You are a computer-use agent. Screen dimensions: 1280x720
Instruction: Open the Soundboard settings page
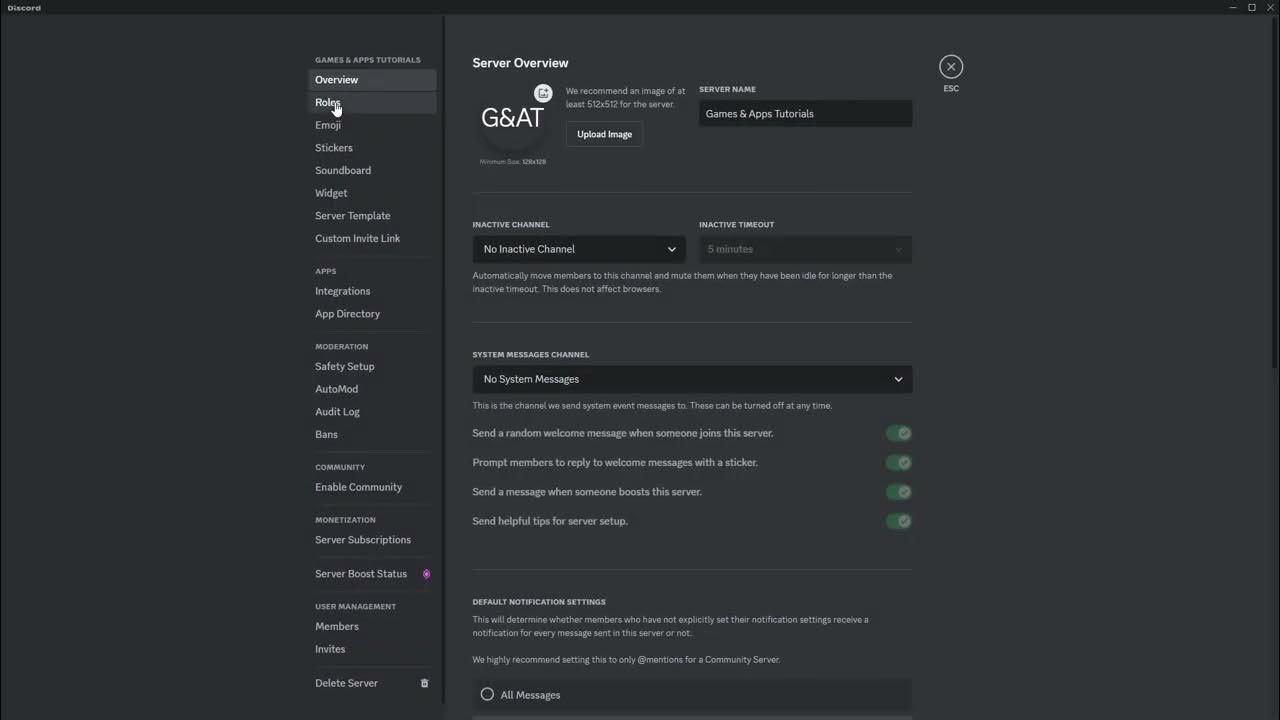343,170
